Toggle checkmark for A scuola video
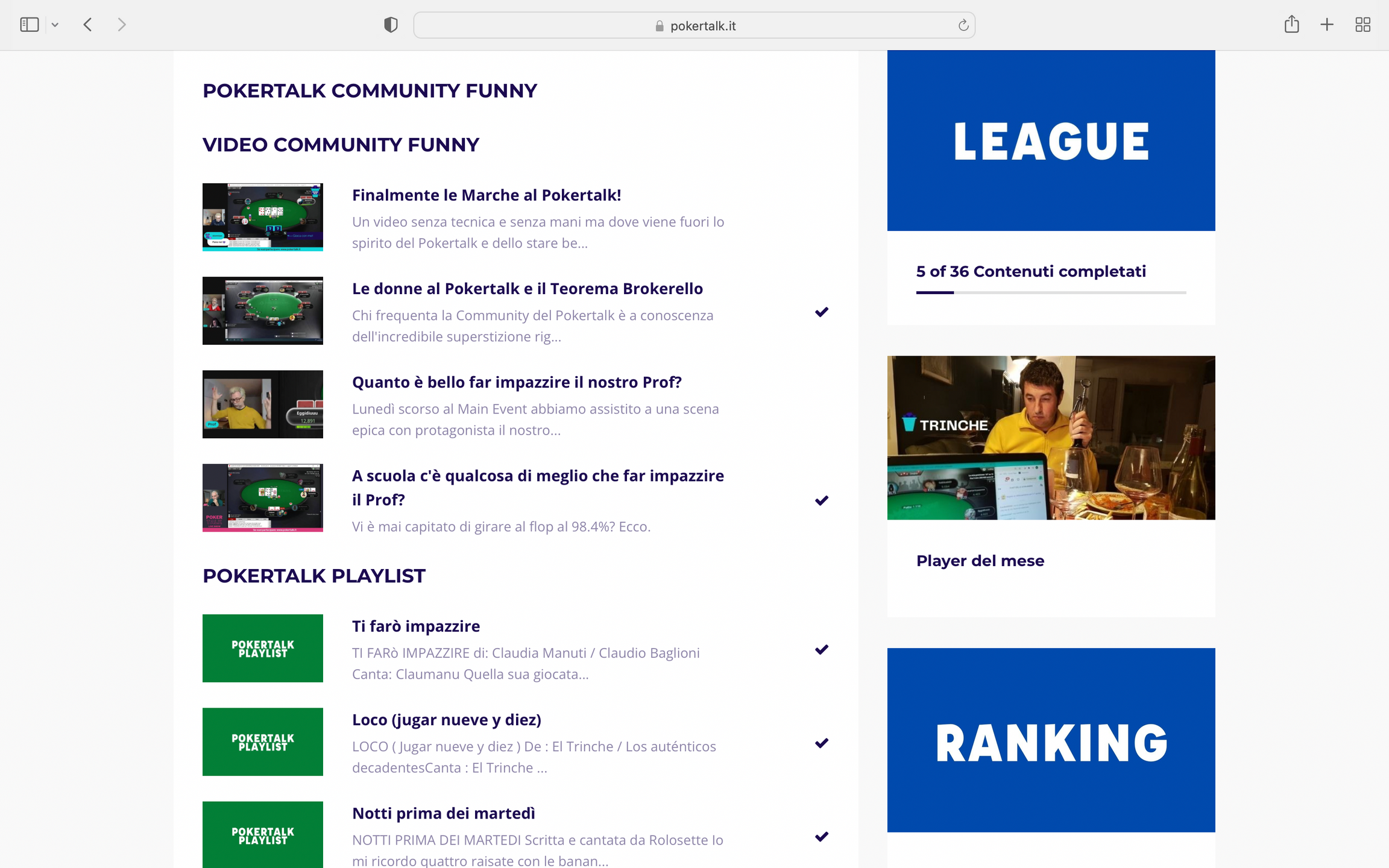1389x868 pixels. coord(821,500)
